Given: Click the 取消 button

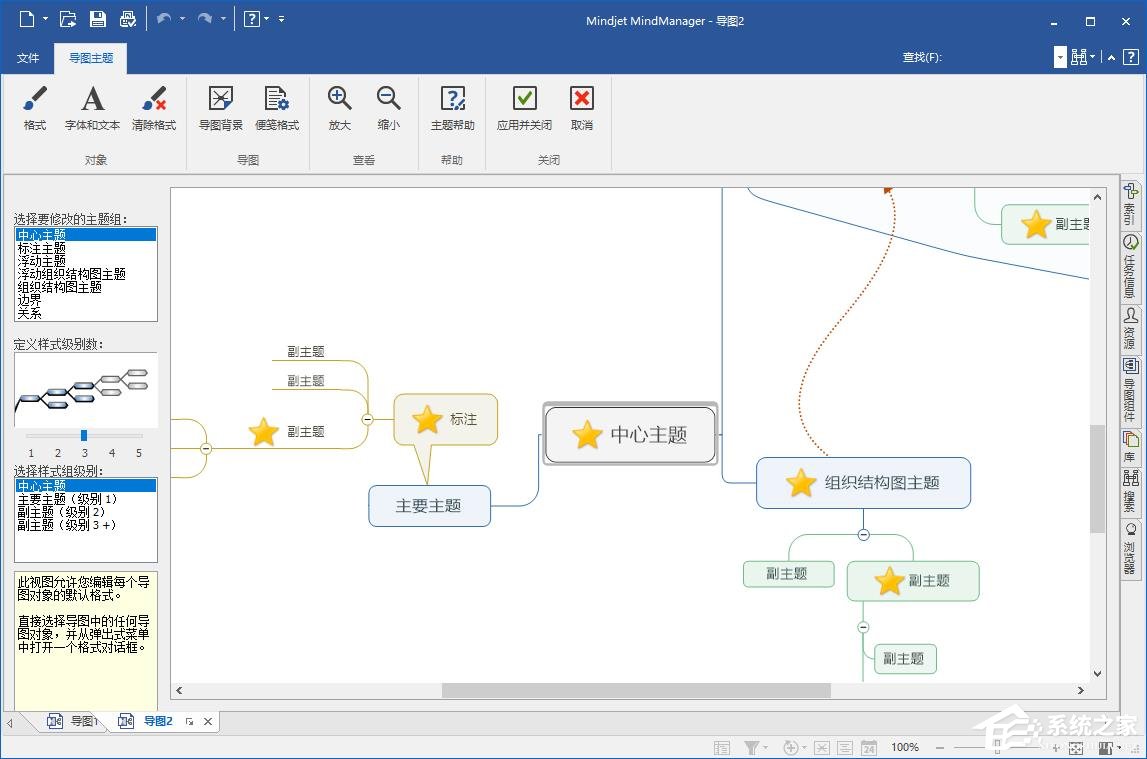Looking at the screenshot, I should [581, 108].
